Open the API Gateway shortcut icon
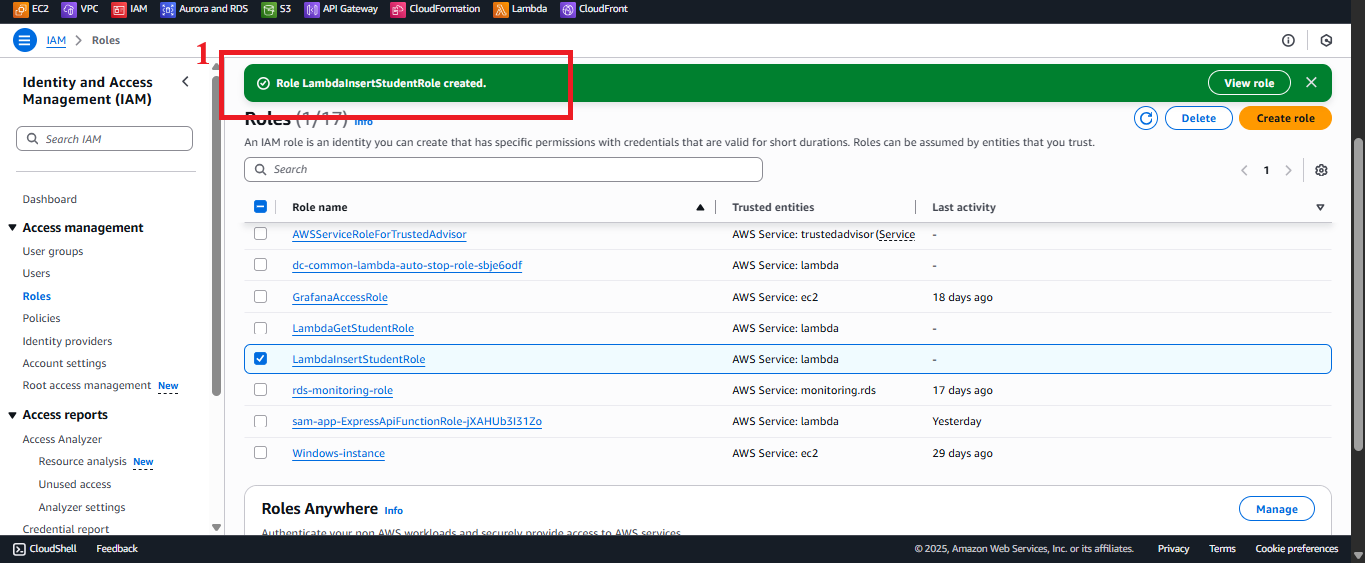The image size is (1365, 563). click(x=312, y=9)
